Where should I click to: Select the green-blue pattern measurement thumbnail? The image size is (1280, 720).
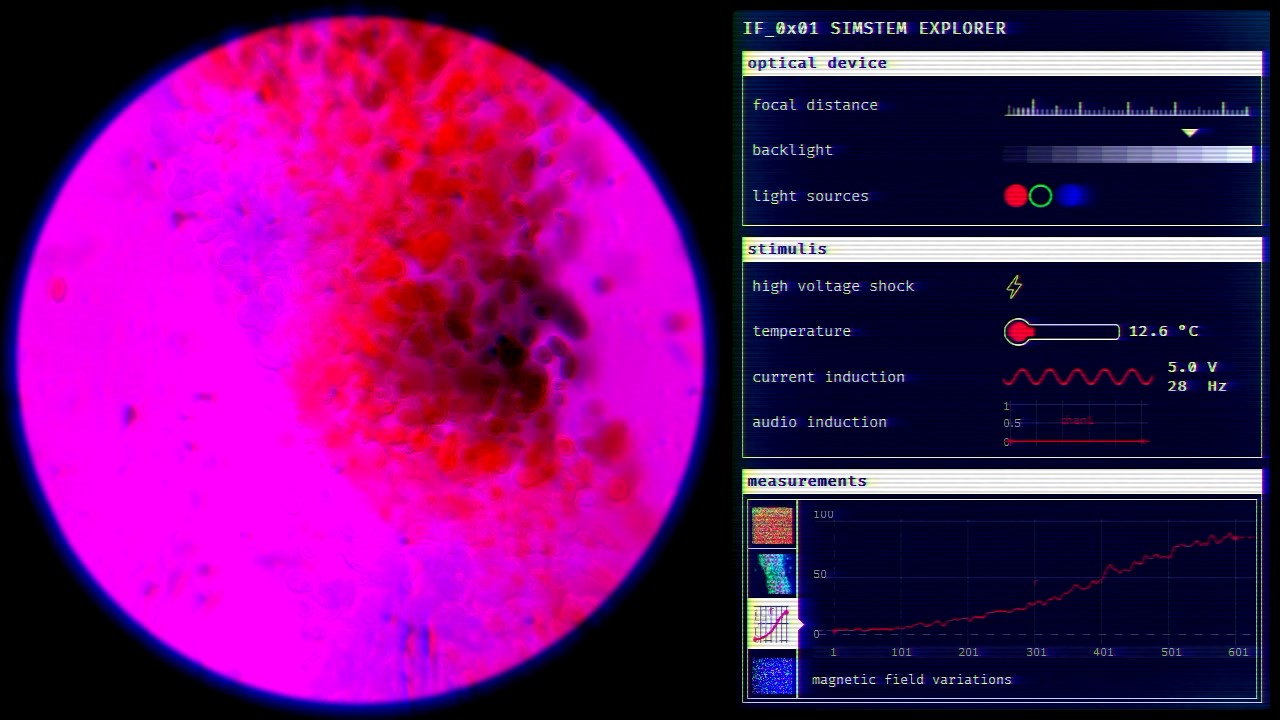[x=772, y=574]
